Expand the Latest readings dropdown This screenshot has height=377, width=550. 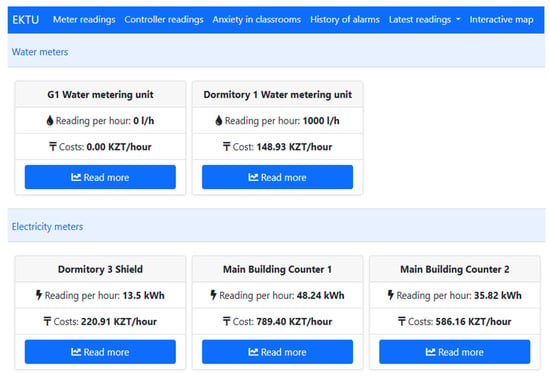click(424, 20)
